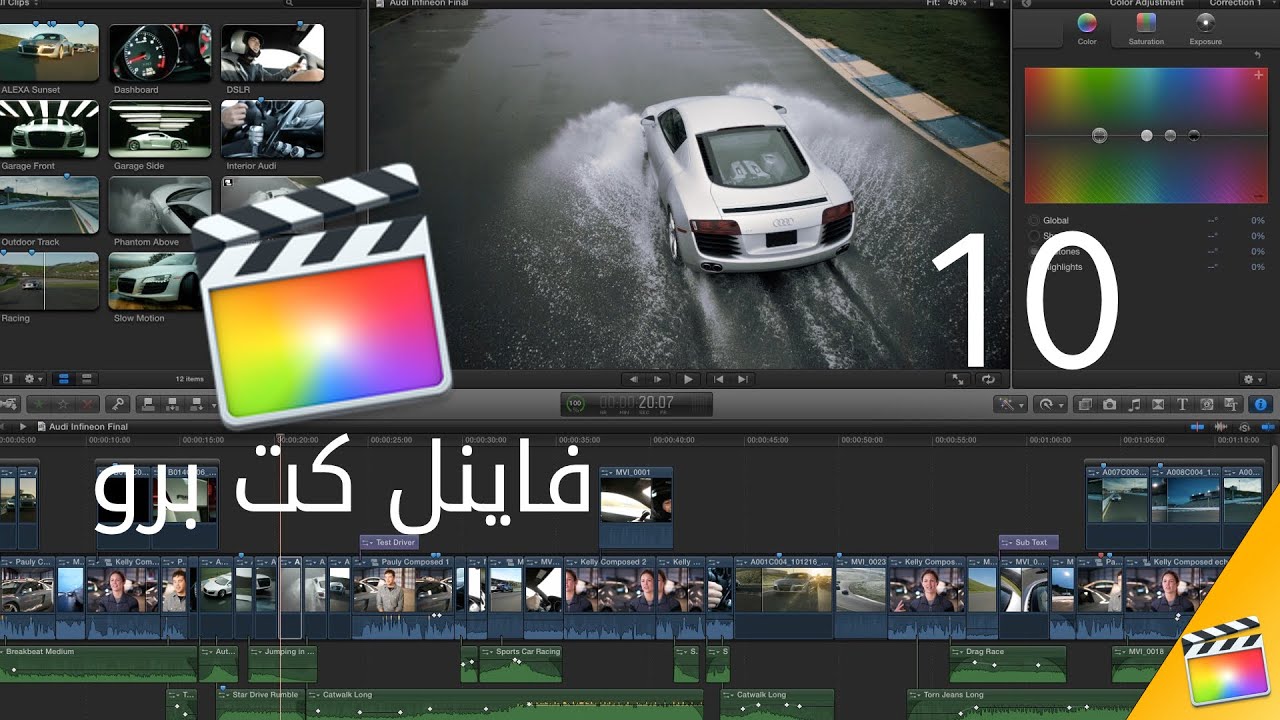
Task: Mark selection as Favorite green star
Action: coord(41,404)
